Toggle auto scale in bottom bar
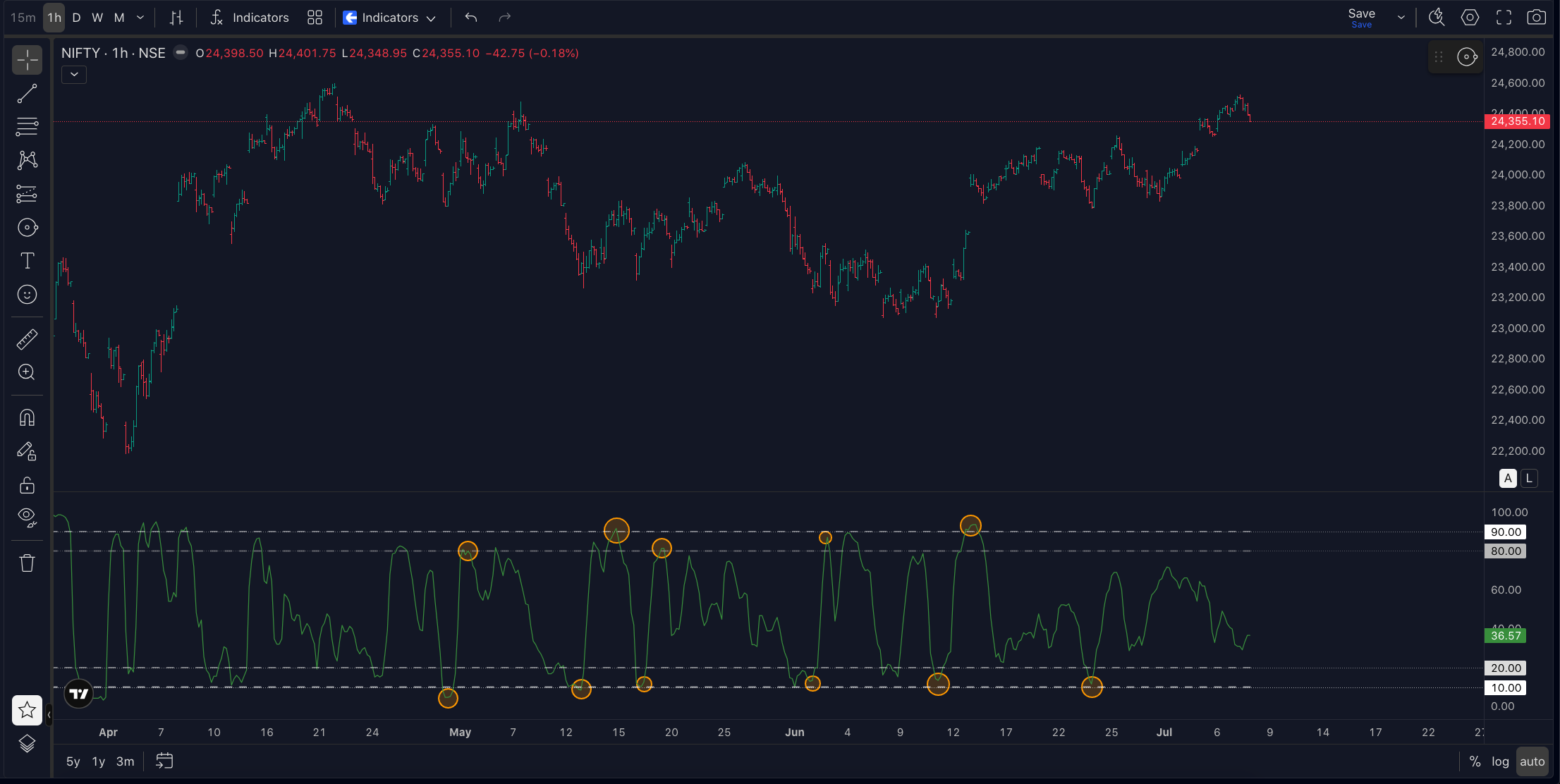 [1532, 761]
